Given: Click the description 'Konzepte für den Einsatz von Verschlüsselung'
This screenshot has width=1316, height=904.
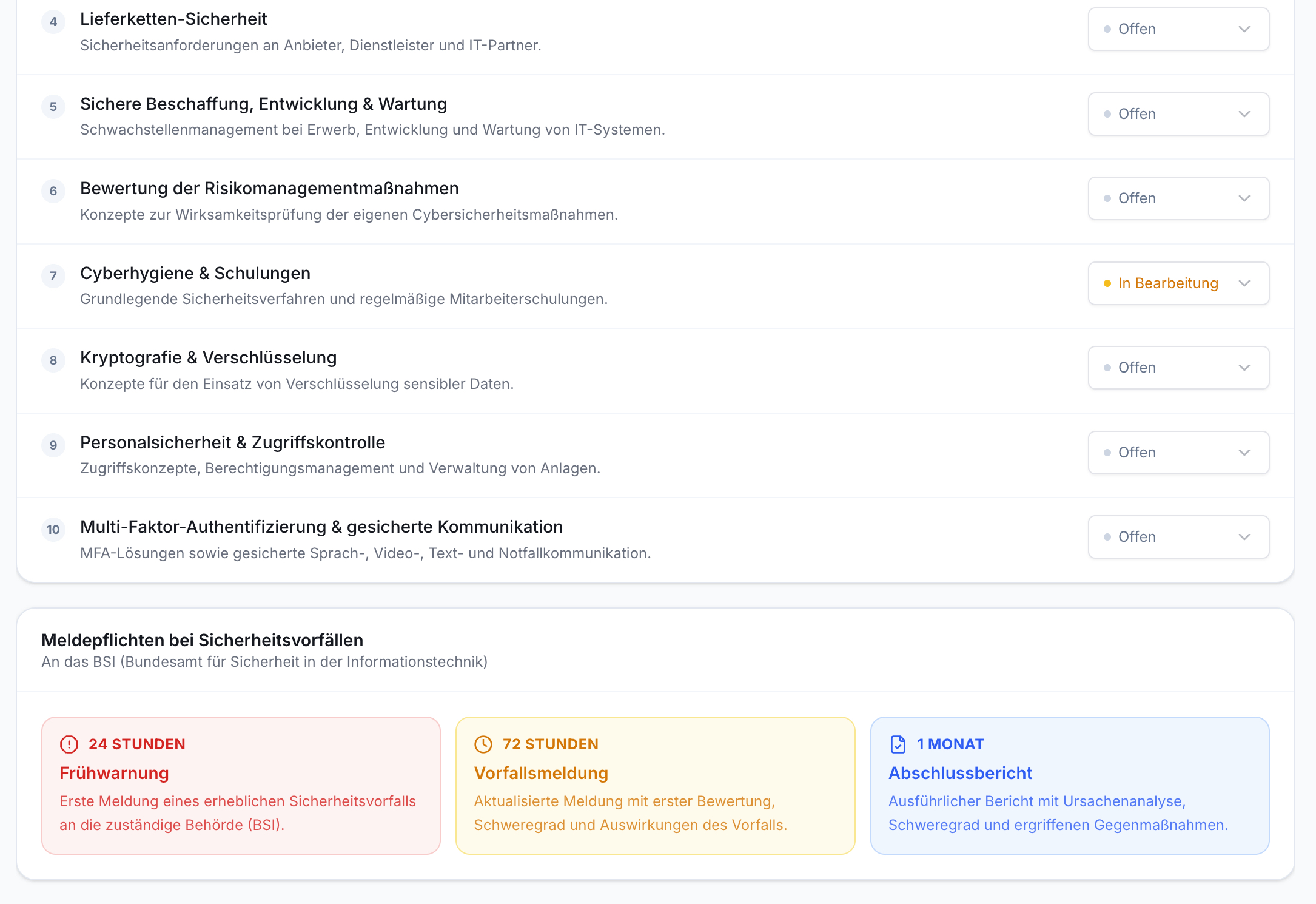Looking at the screenshot, I should pos(297,384).
